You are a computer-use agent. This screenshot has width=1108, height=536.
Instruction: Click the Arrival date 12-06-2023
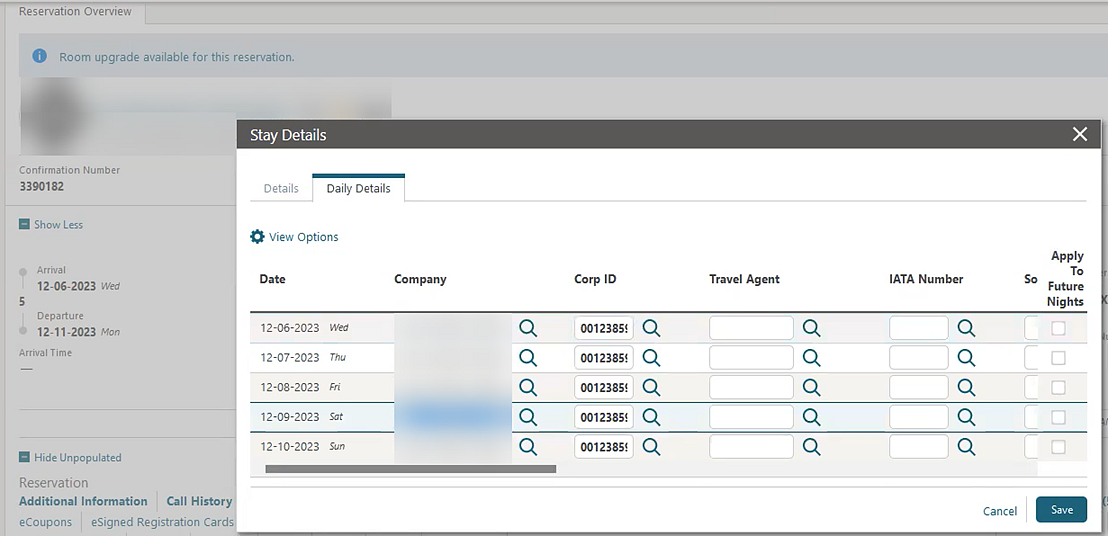pyautogui.click(x=66, y=286)
